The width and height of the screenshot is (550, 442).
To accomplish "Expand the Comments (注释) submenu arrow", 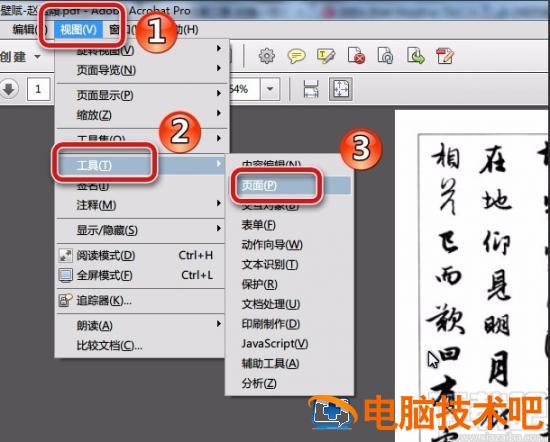I will click(x=219, y=203).
